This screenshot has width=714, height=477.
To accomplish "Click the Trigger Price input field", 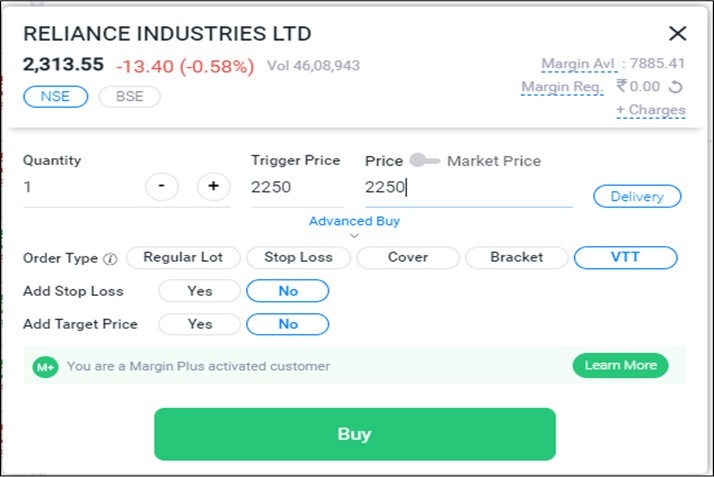I will 297,187.
